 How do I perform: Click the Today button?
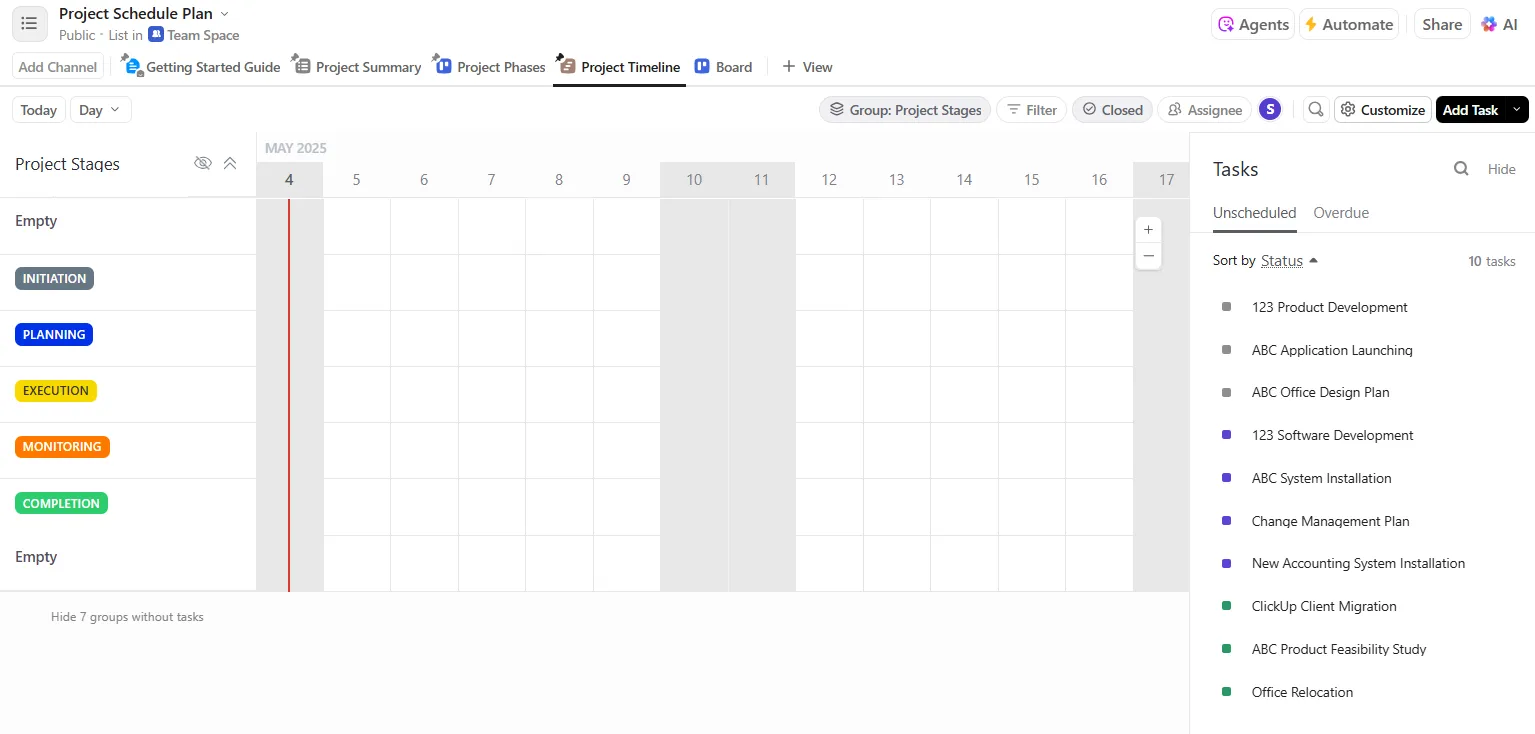click(39, 110)
